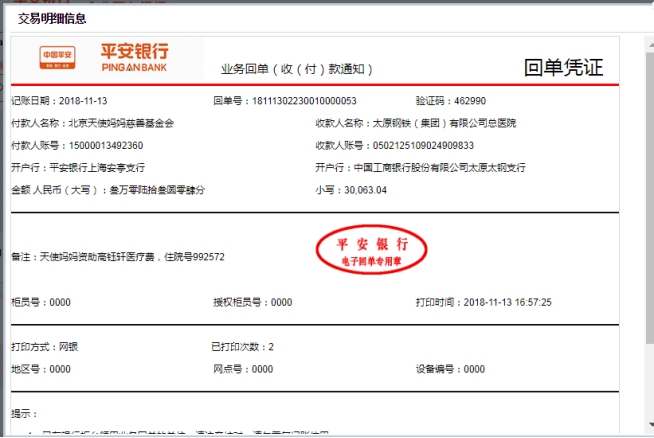Select 回单号 18111302230010000053
The height and width of the screenshot is (438, 654).
(x=285, y=101)
